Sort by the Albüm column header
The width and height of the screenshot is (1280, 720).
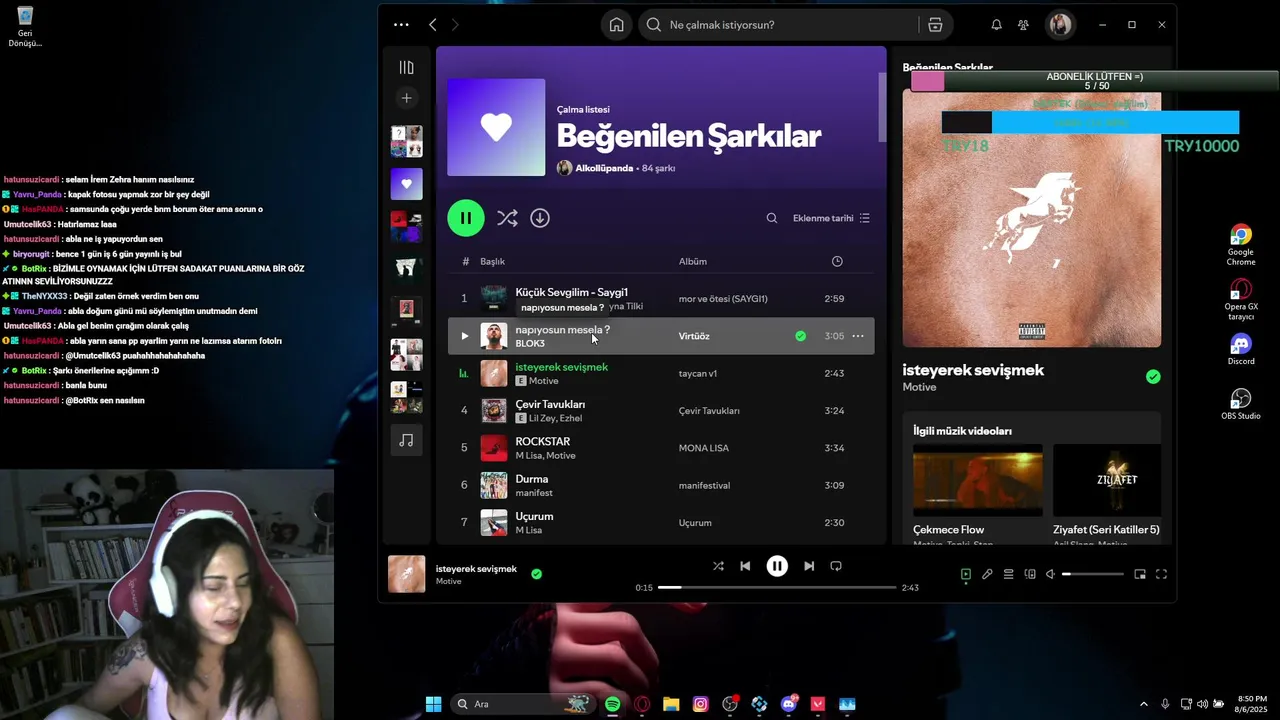point(693,261)
